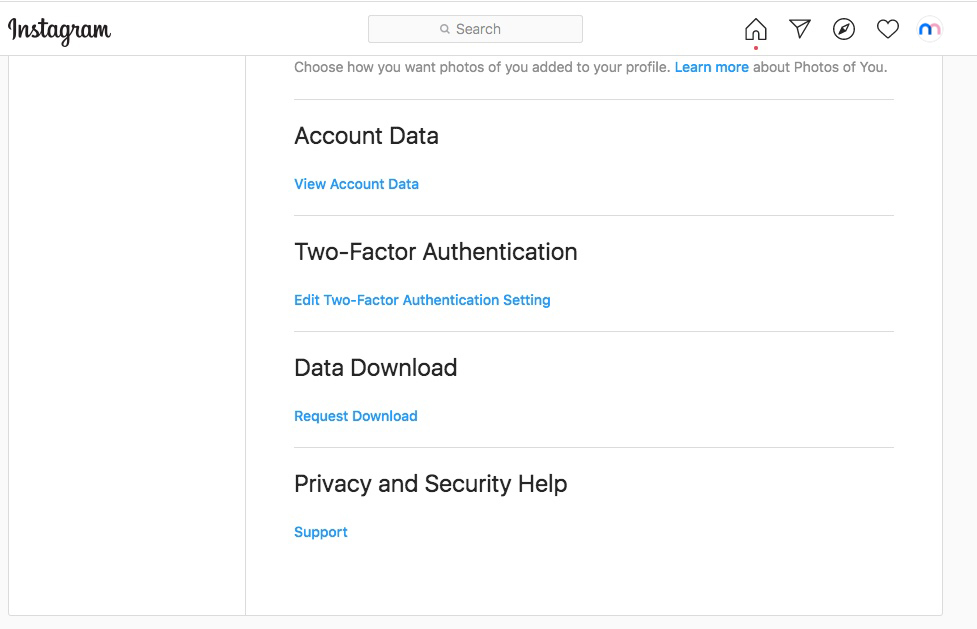Open View Account Data link
The image size is (977, 629).
356,184
